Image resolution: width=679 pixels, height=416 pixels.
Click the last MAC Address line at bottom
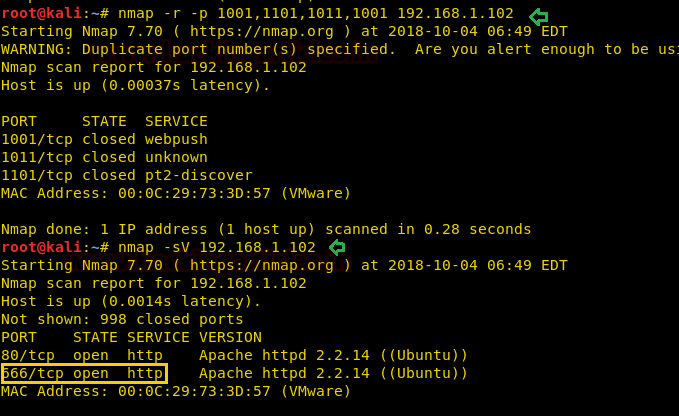tap(176, 391)
